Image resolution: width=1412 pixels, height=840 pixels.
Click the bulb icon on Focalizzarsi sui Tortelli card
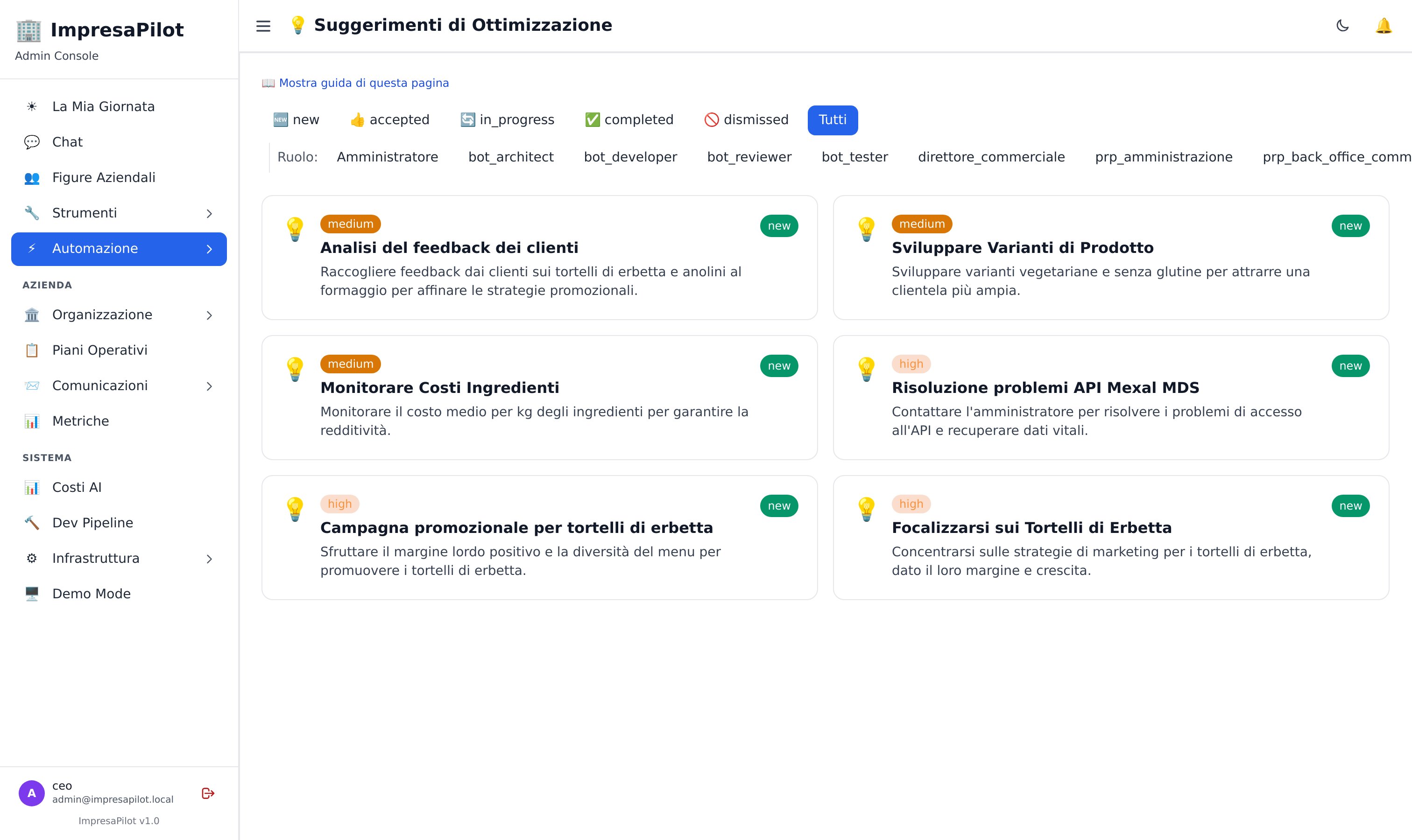click(867, 509)
